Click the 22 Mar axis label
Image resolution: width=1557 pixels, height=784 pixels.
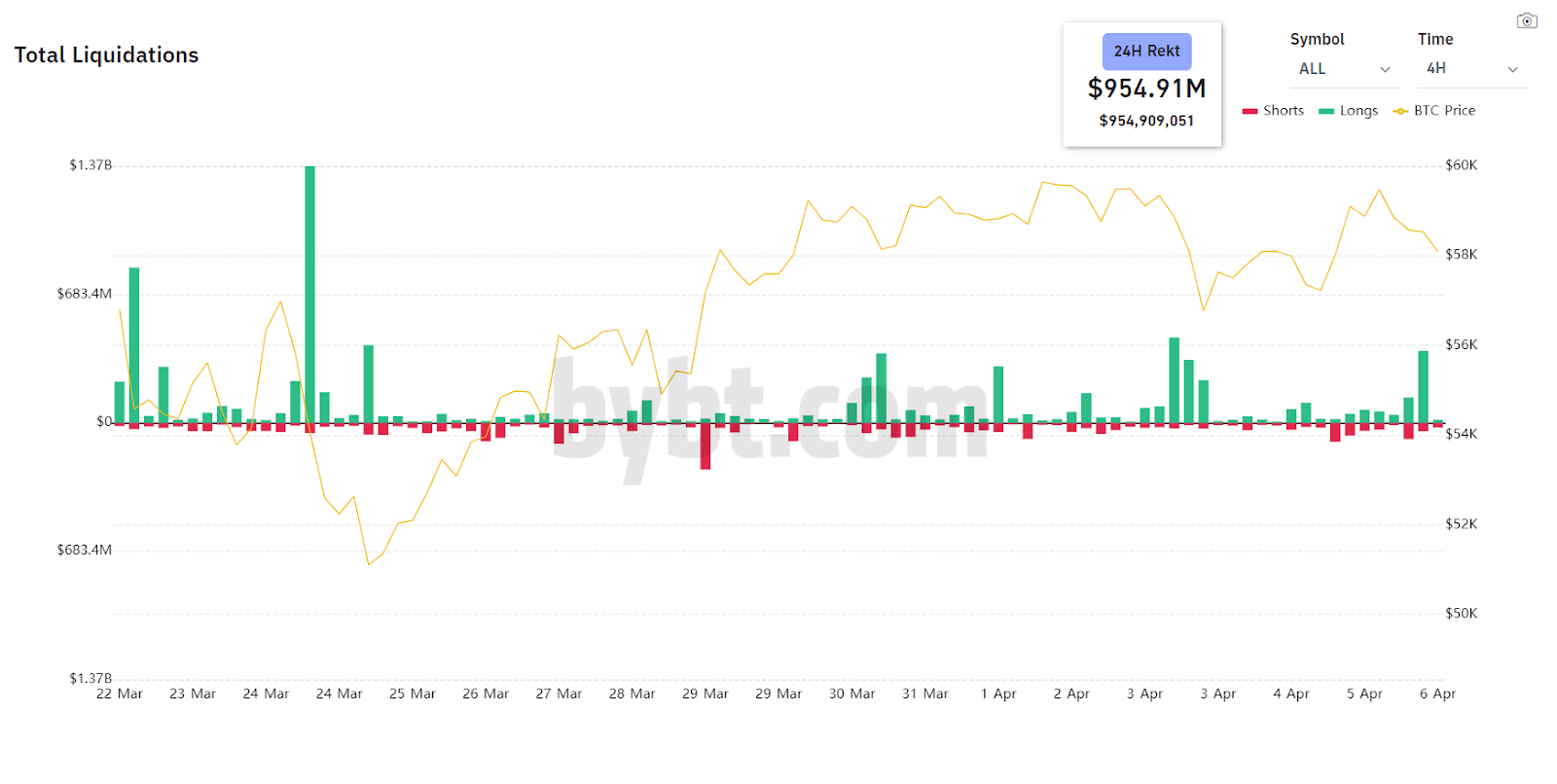pyautogui.click(x=120, y=694)
